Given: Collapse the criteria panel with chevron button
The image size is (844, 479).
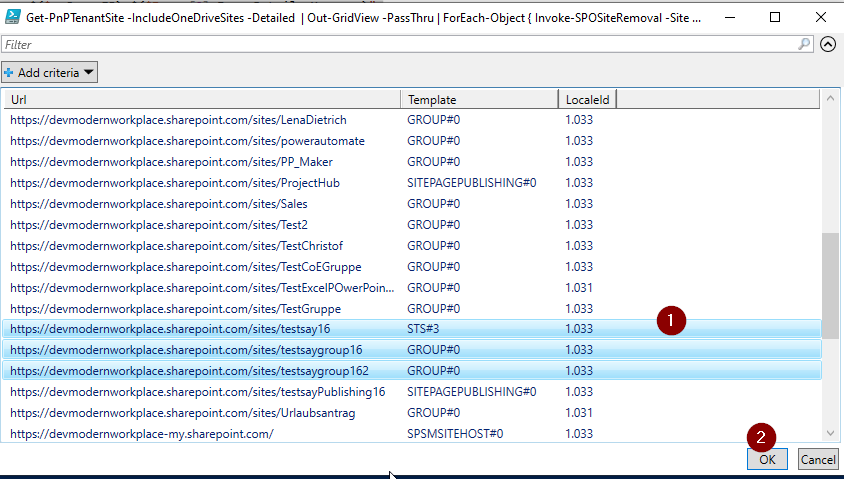Looking at the screenshot, I should (827, 44).
